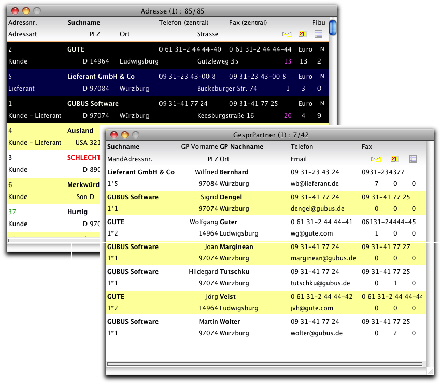
Task: Click 14964 Ludwigsburg under Wolfgang Guter
Action: coord(228,234)
